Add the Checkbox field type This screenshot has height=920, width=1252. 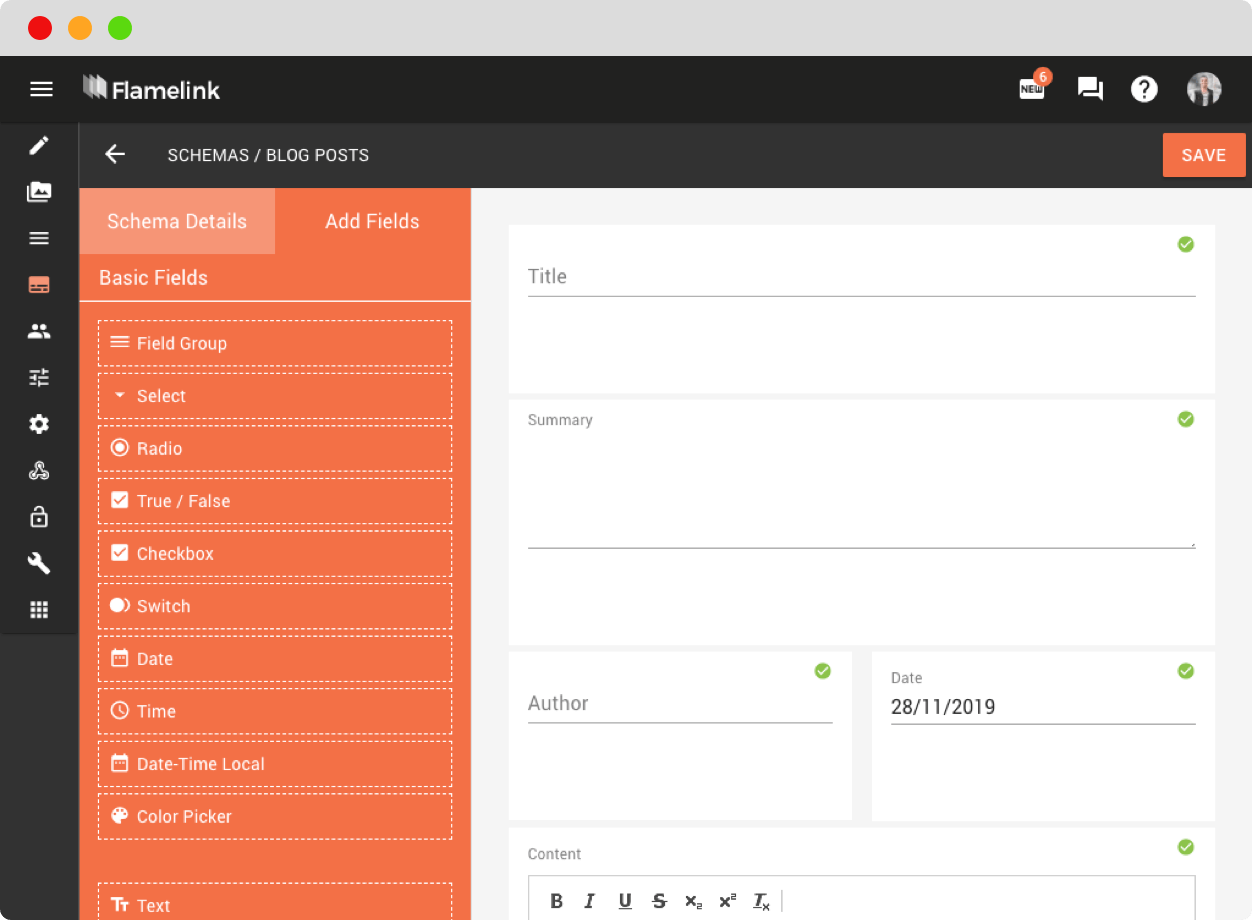pos(275,554)
